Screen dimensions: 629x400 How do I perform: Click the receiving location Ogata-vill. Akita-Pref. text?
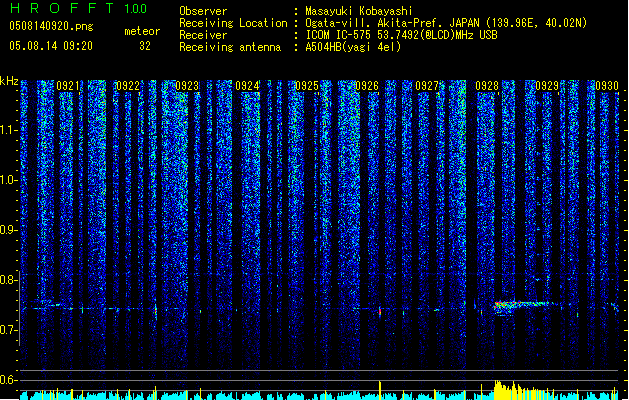pyautogui.click(x=446, y=23)
